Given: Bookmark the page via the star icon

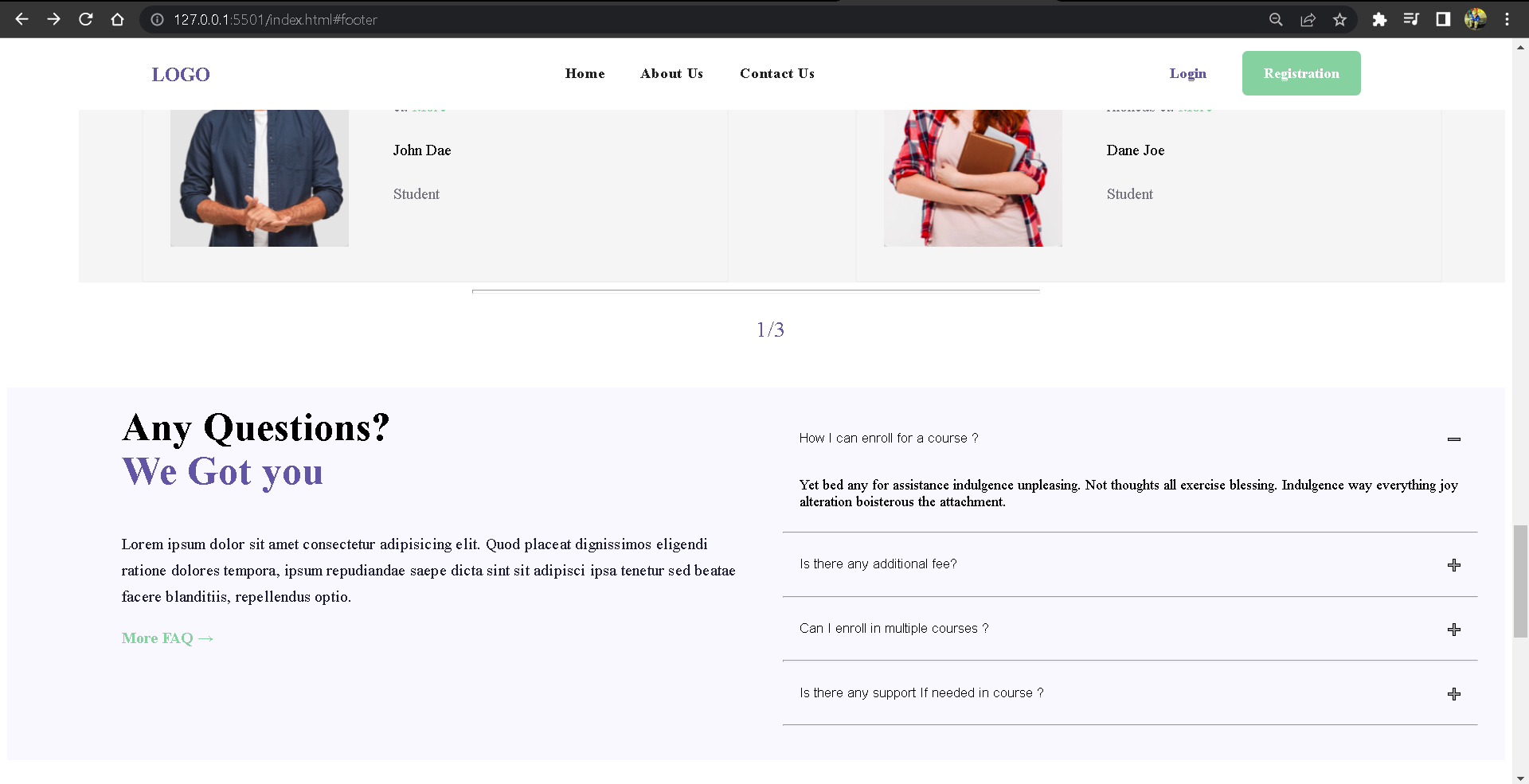Looking at the screenshot, I should coord(1339,20).
